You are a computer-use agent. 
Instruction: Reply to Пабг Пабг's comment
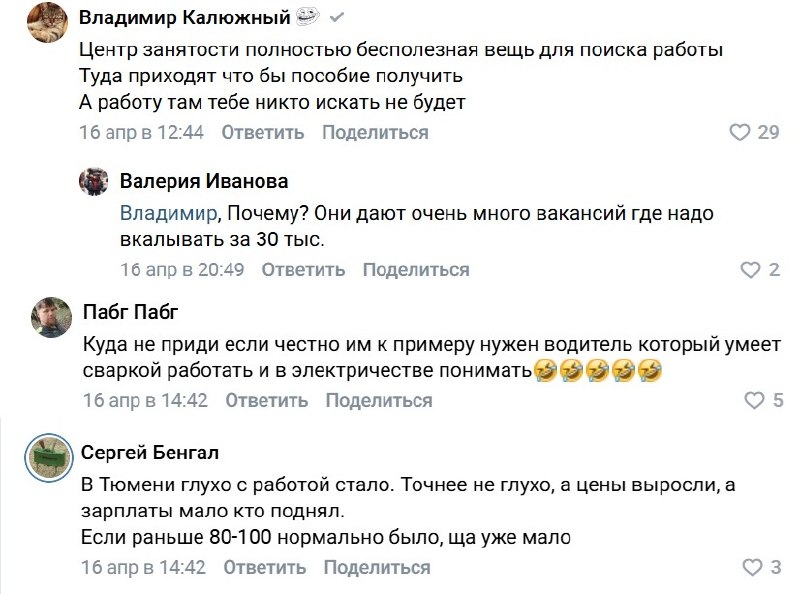(266, 401)
